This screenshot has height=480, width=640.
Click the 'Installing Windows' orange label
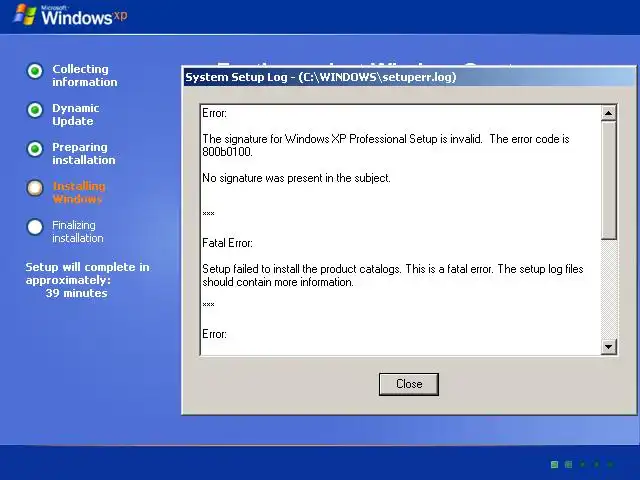[79, 192]
